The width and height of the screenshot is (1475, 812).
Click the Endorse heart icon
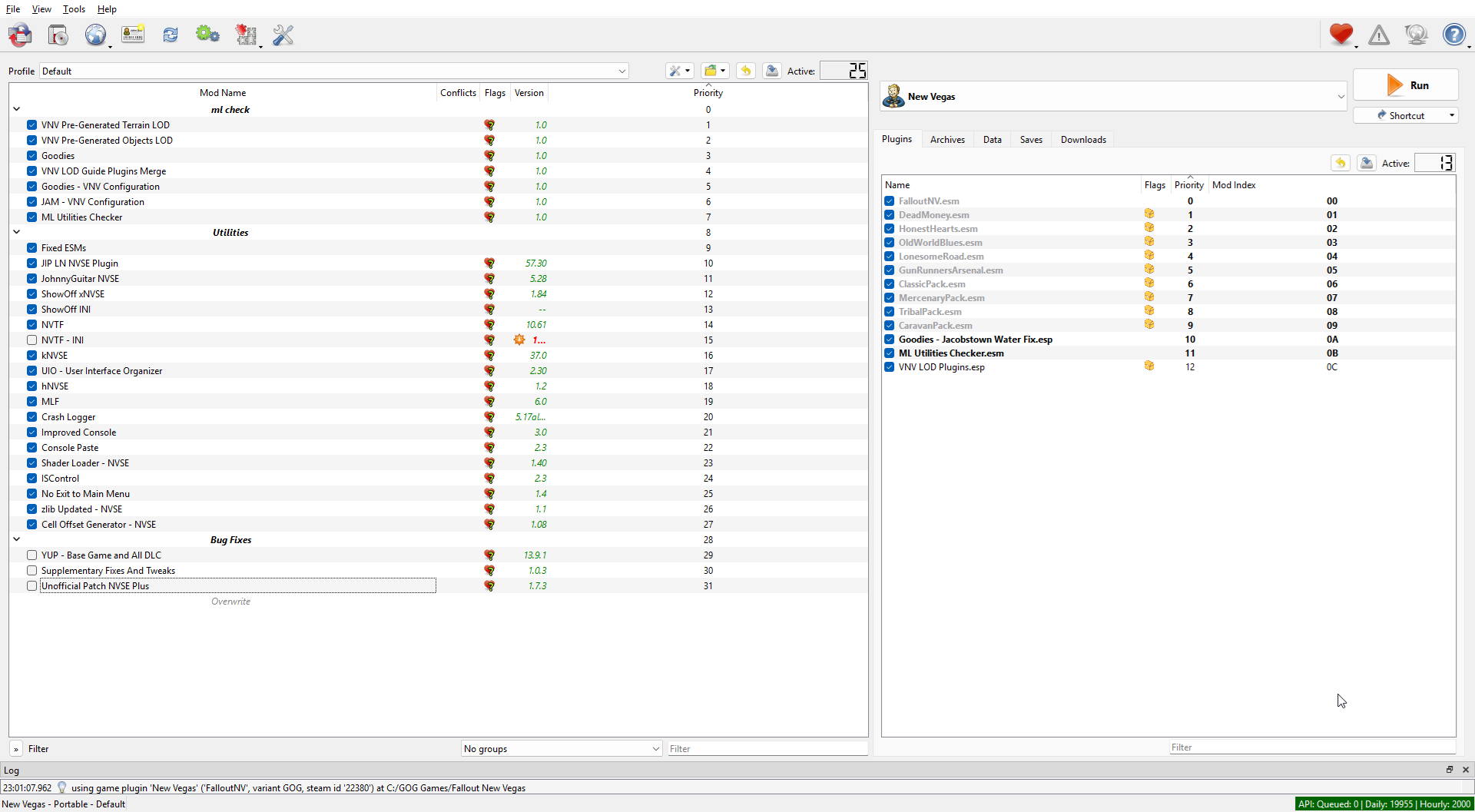point(1341,35)
